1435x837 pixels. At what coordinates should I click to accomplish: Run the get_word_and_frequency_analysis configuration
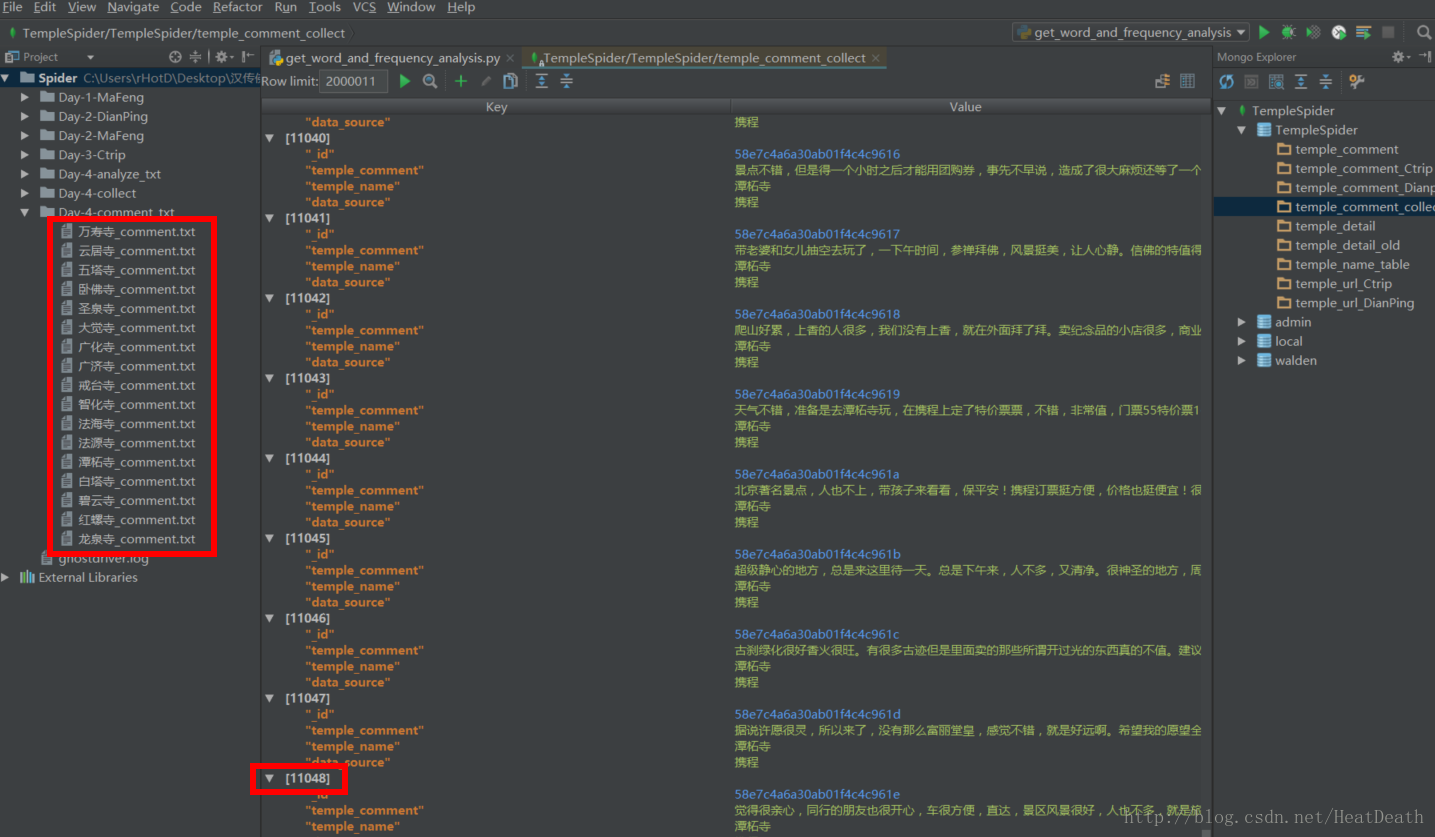1264,32
